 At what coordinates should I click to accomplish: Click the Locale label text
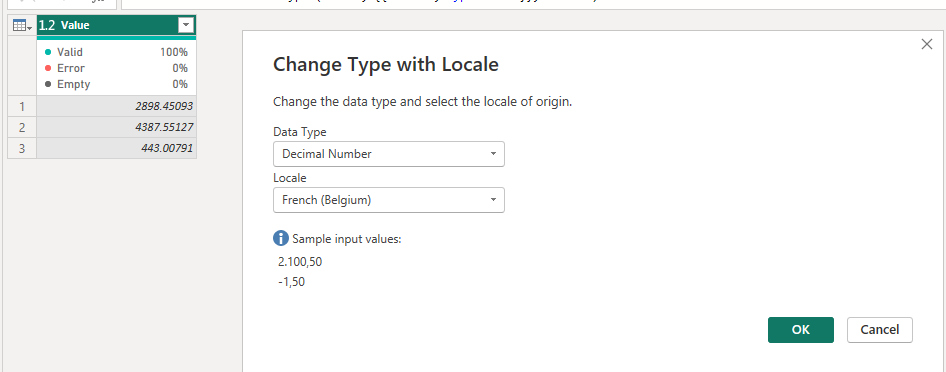[290, 178]
